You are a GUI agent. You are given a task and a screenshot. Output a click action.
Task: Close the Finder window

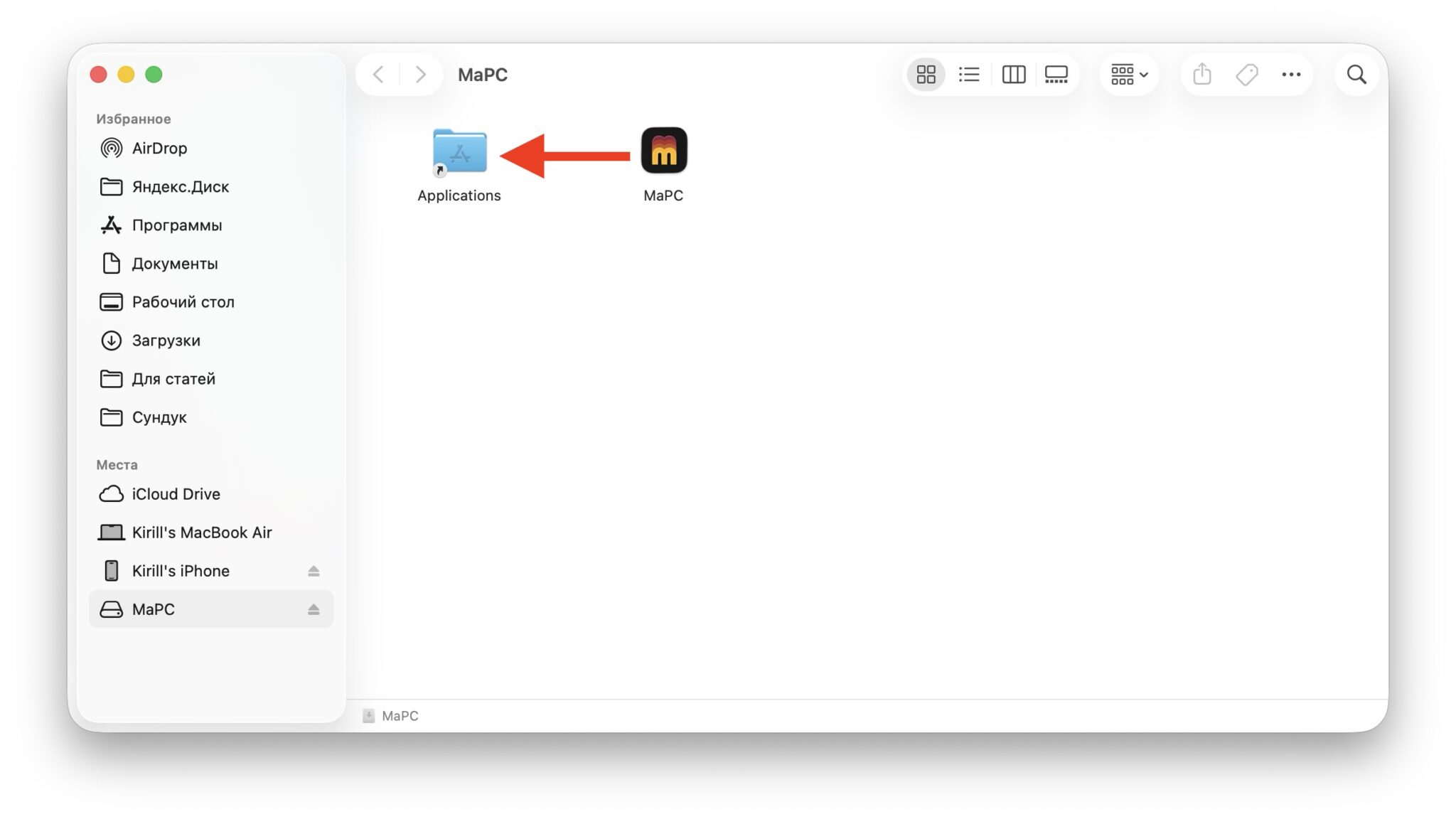[x=99, y=75]
